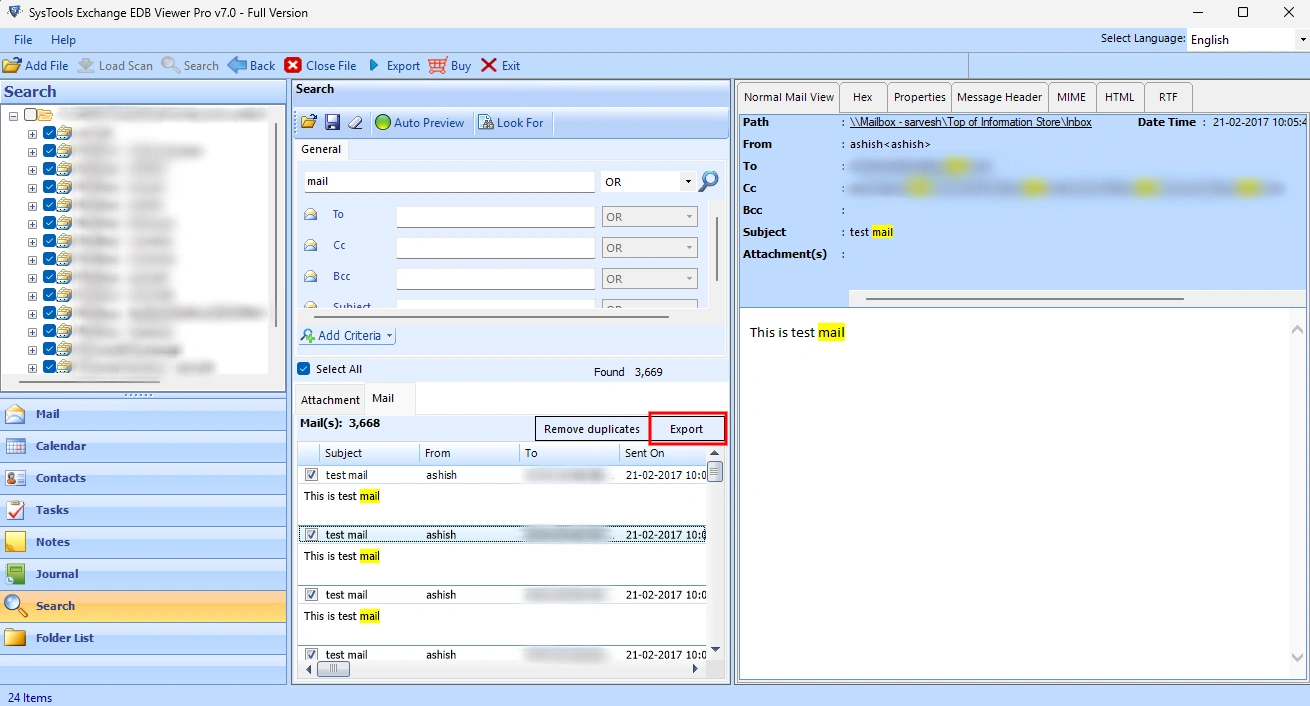Toggle Auto Preview in the Search toolbar
1310x706 pixels.
[420, 122]
